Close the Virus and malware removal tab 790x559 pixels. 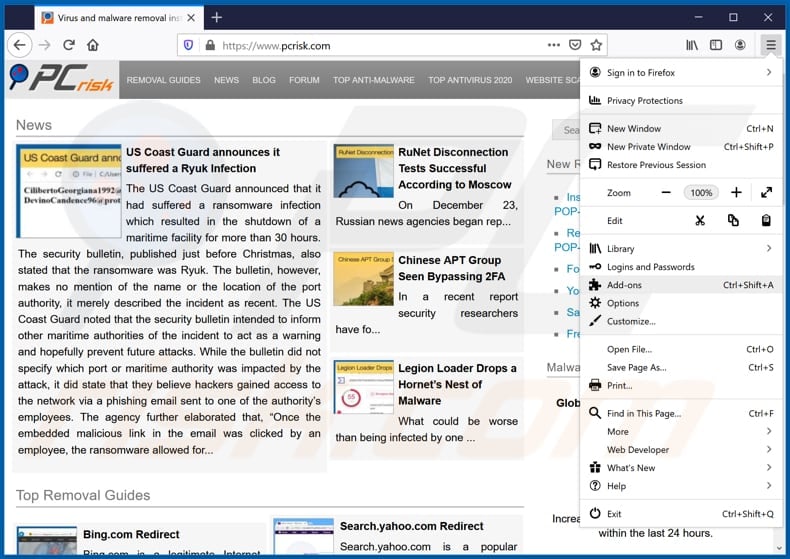click(x=191, y=18)
